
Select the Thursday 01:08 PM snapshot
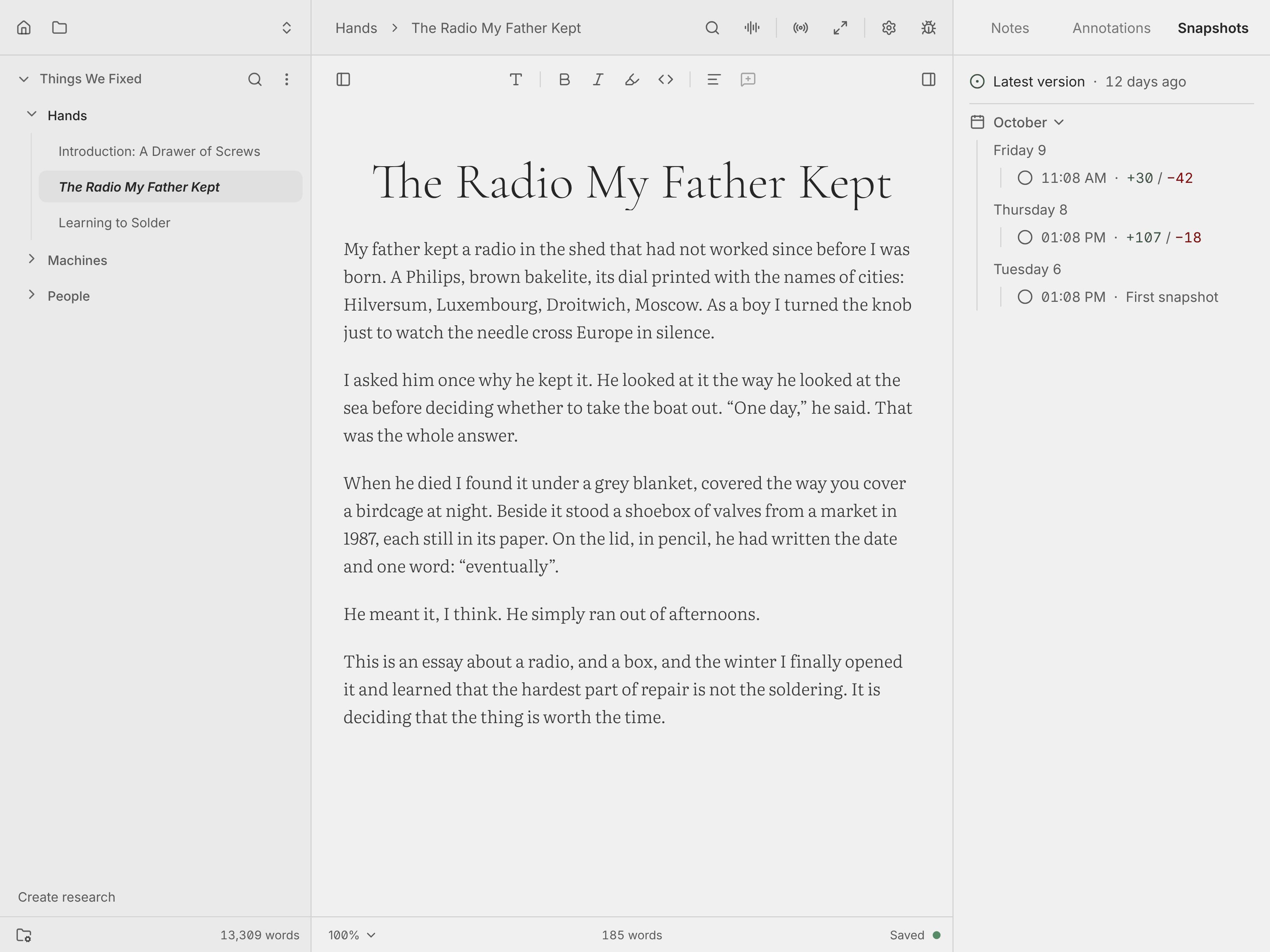coord(1108,238)
